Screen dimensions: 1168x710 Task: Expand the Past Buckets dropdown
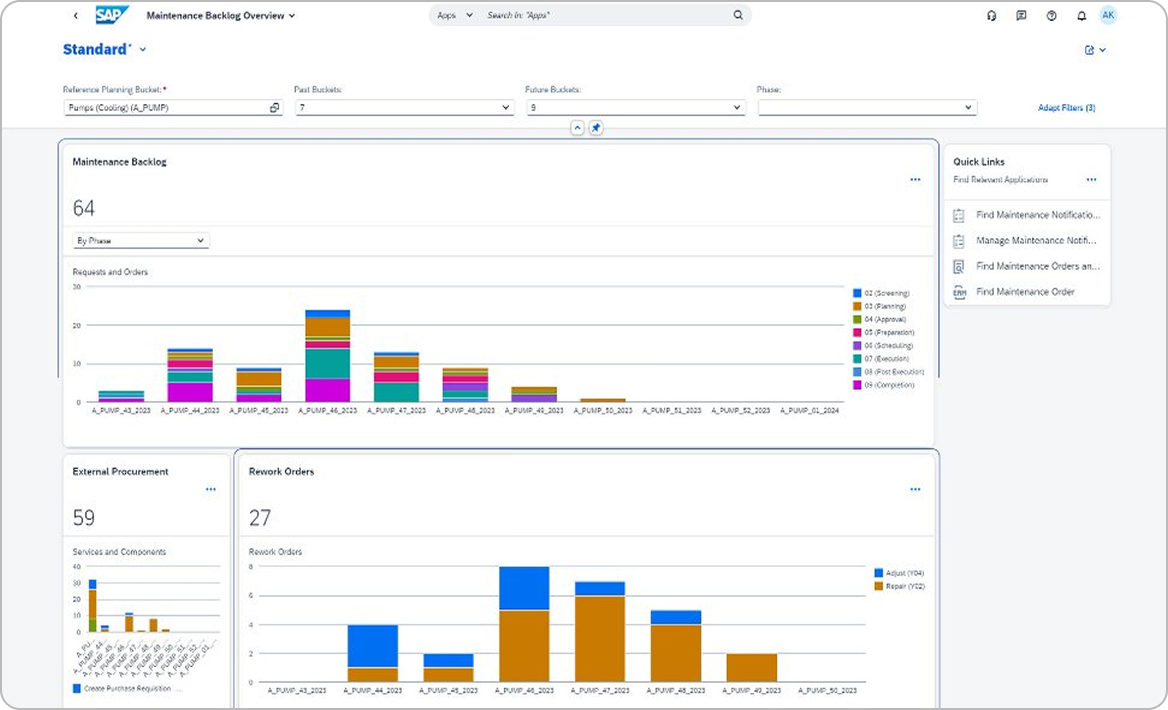[506, 108]
